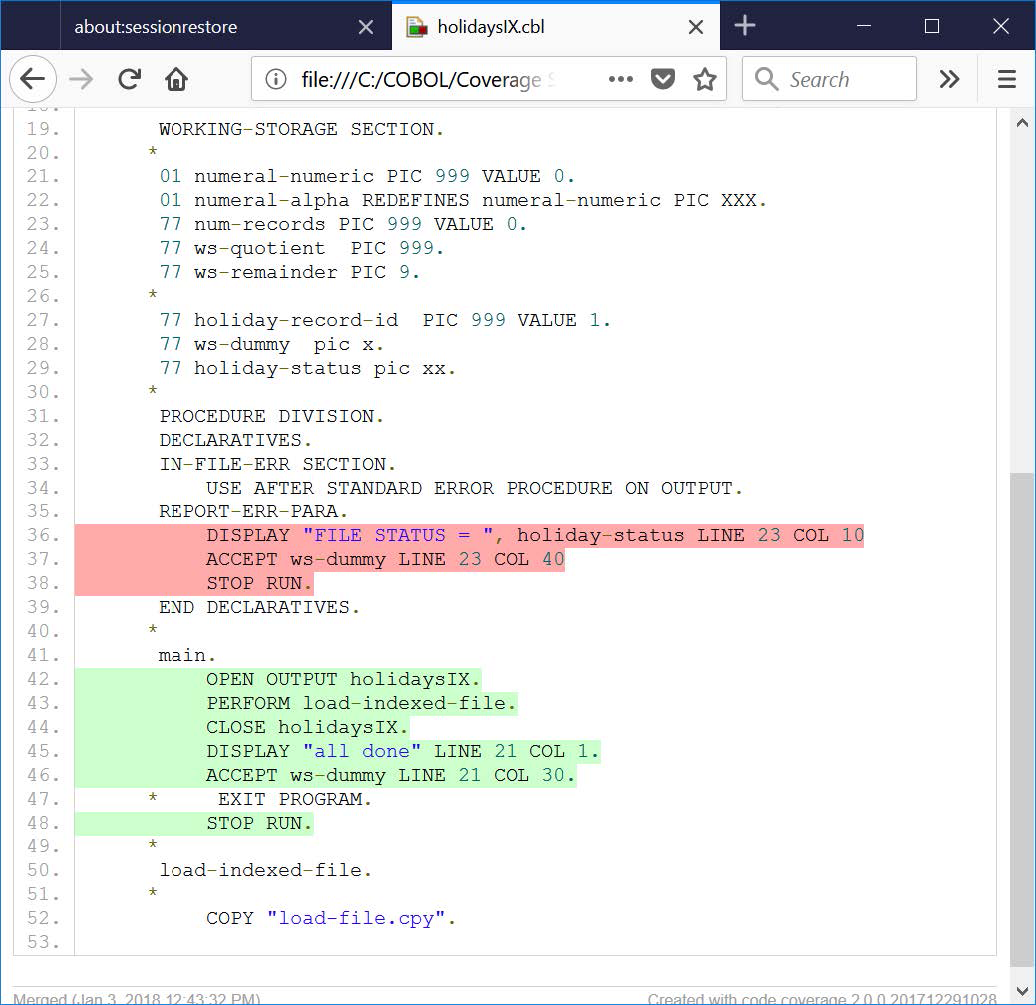Open the page actions ellipsis menu

621,78
